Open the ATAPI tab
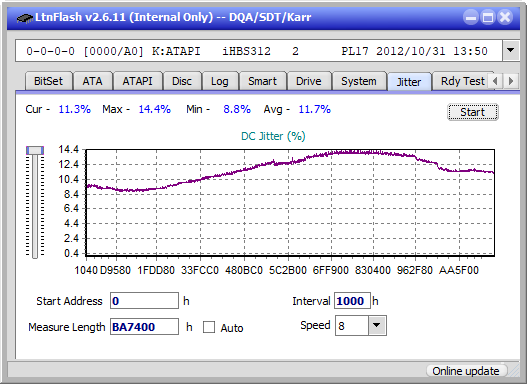527x384 pixels. 137,81
